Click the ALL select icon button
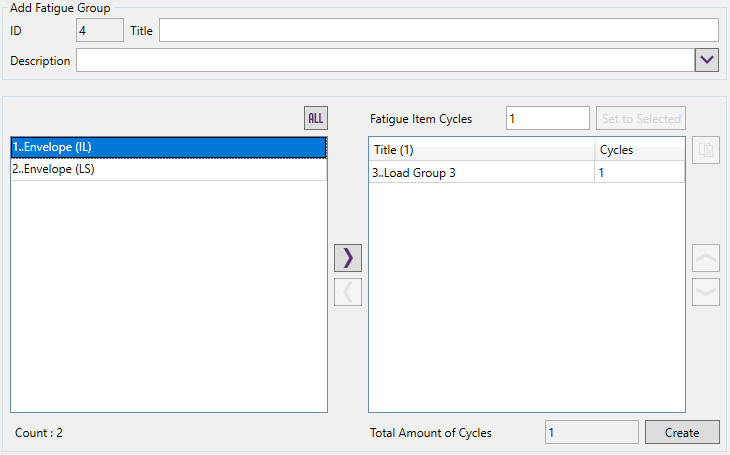This screenshot has height=455, width=730. pos(316,118)
